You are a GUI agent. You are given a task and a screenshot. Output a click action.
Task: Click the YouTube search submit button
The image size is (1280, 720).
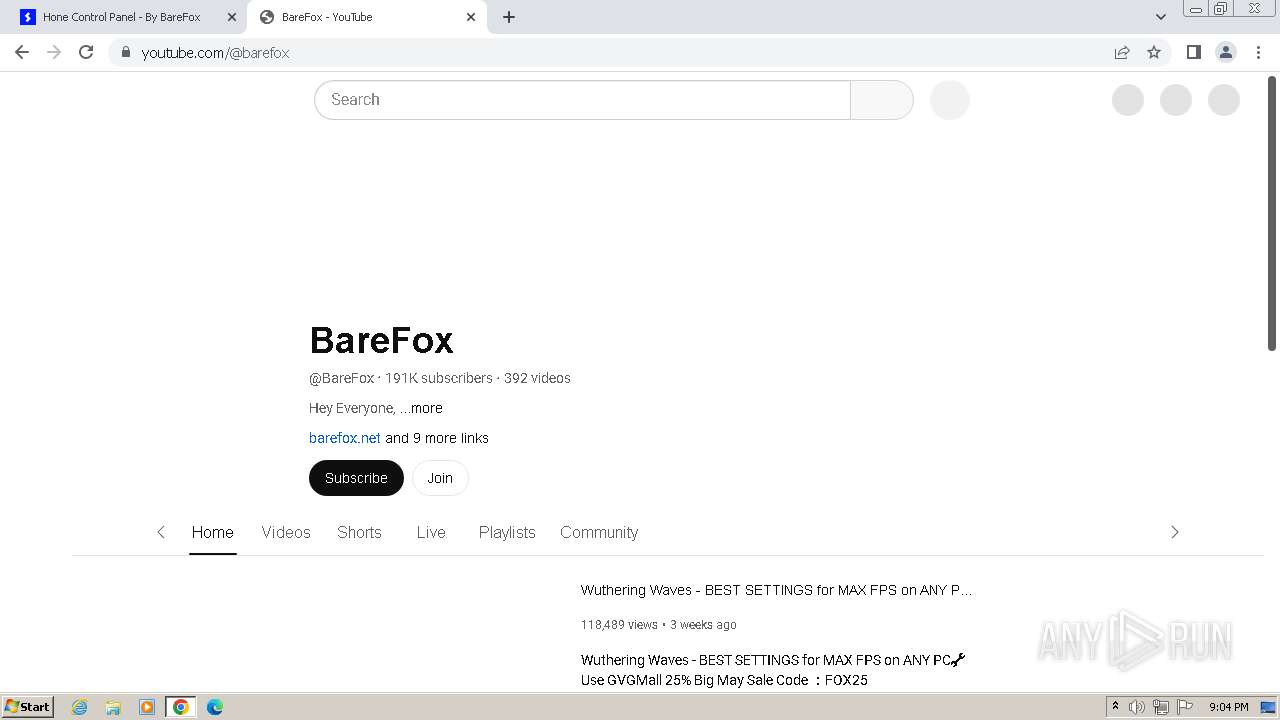pyautogui.click(x=881, y=100)
